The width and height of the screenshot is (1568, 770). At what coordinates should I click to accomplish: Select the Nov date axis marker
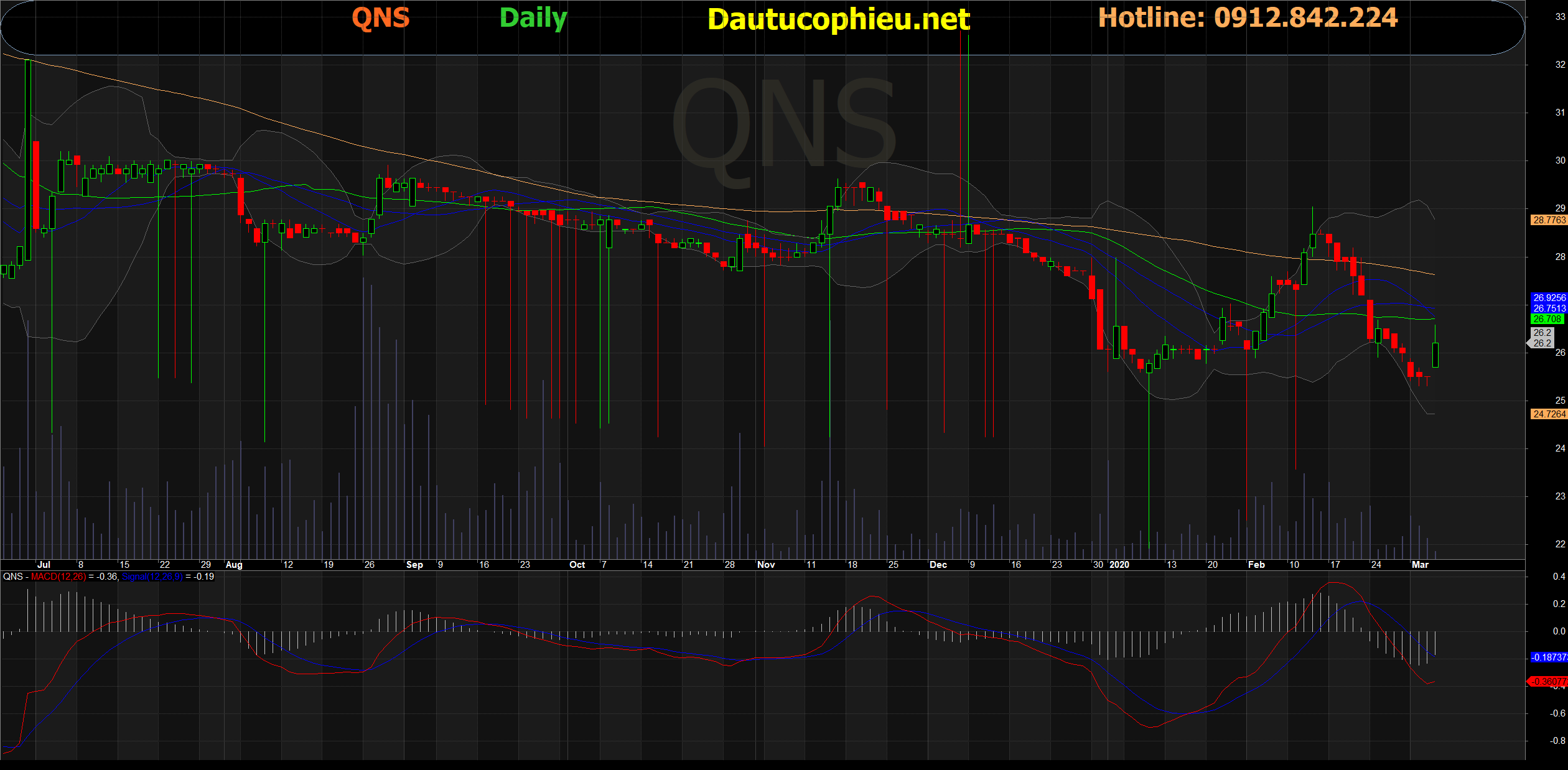pos(766,565)
